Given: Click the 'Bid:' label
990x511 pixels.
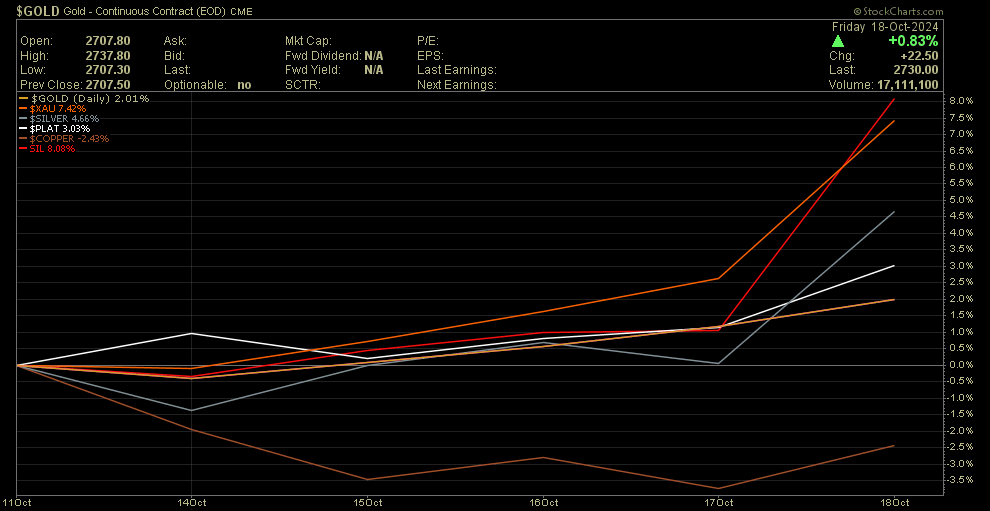Looking at the screenshot, I should tap(174, 56).
